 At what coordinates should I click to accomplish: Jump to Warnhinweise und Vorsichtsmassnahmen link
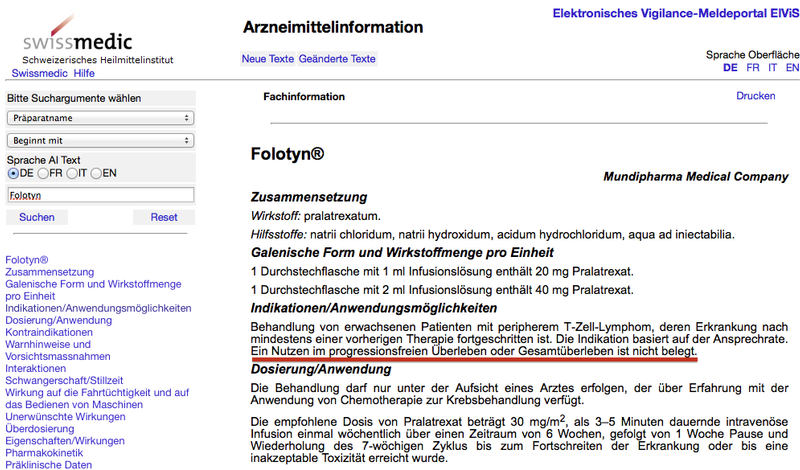[x=58, y=351]
